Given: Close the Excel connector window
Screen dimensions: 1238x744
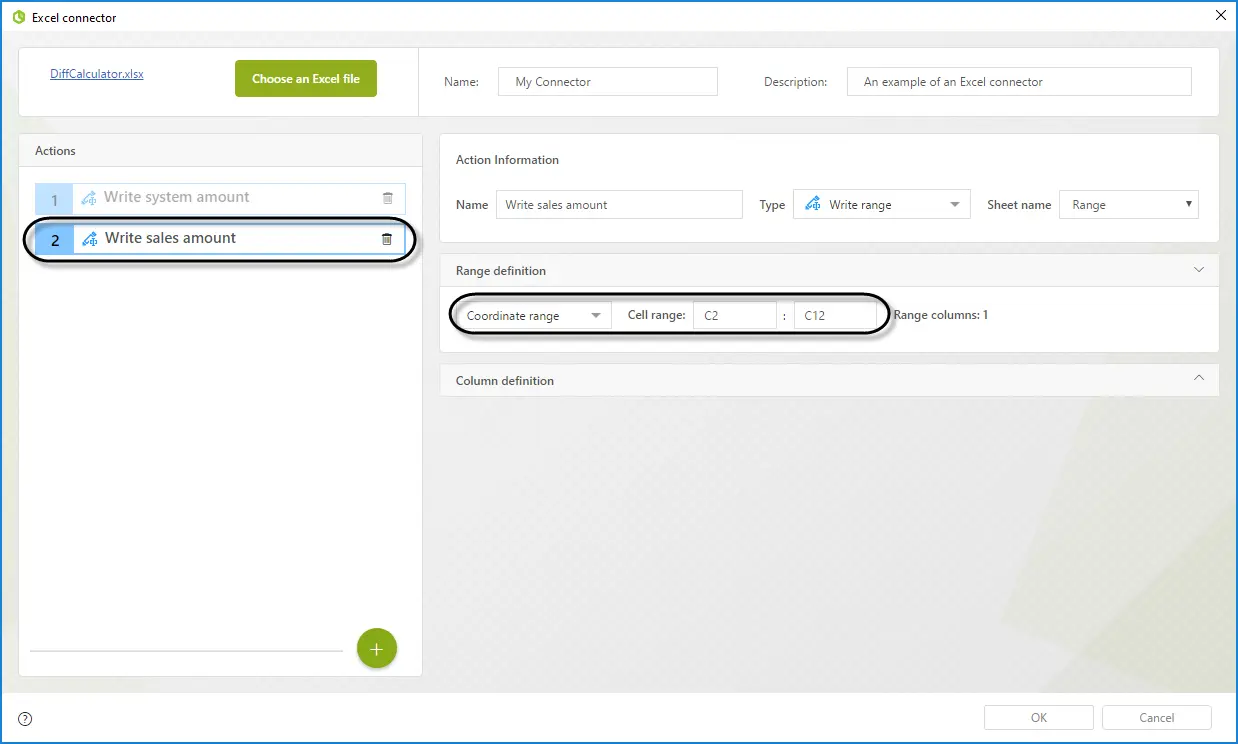Looking at the screenshot, I should pyautogui.click(x=1220, y=15).
